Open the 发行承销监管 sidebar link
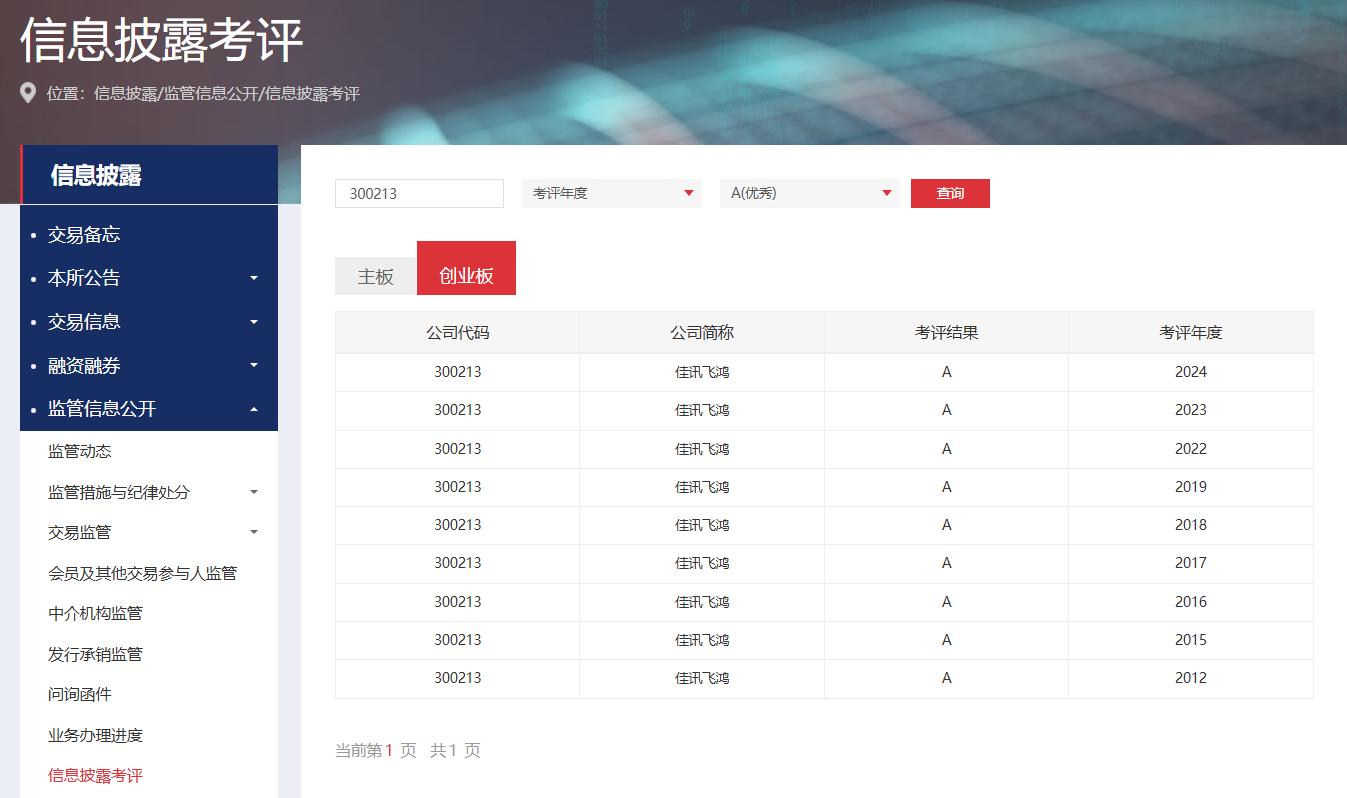Image resolution: width=1347 pixels, height=798 pixels. [95, 654]
